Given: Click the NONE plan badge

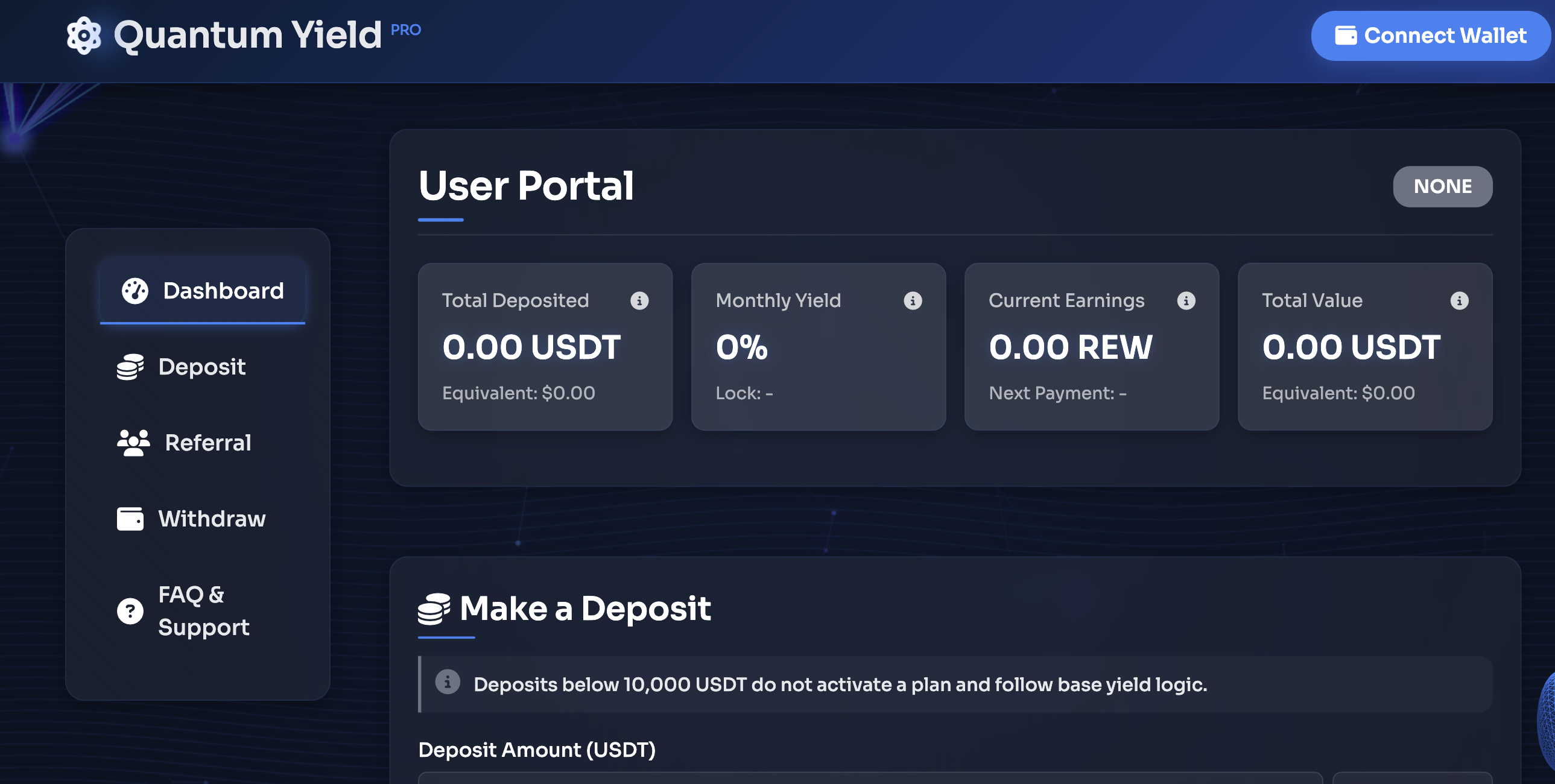Looking at the screenshot, I should (x=1443, y=186).
